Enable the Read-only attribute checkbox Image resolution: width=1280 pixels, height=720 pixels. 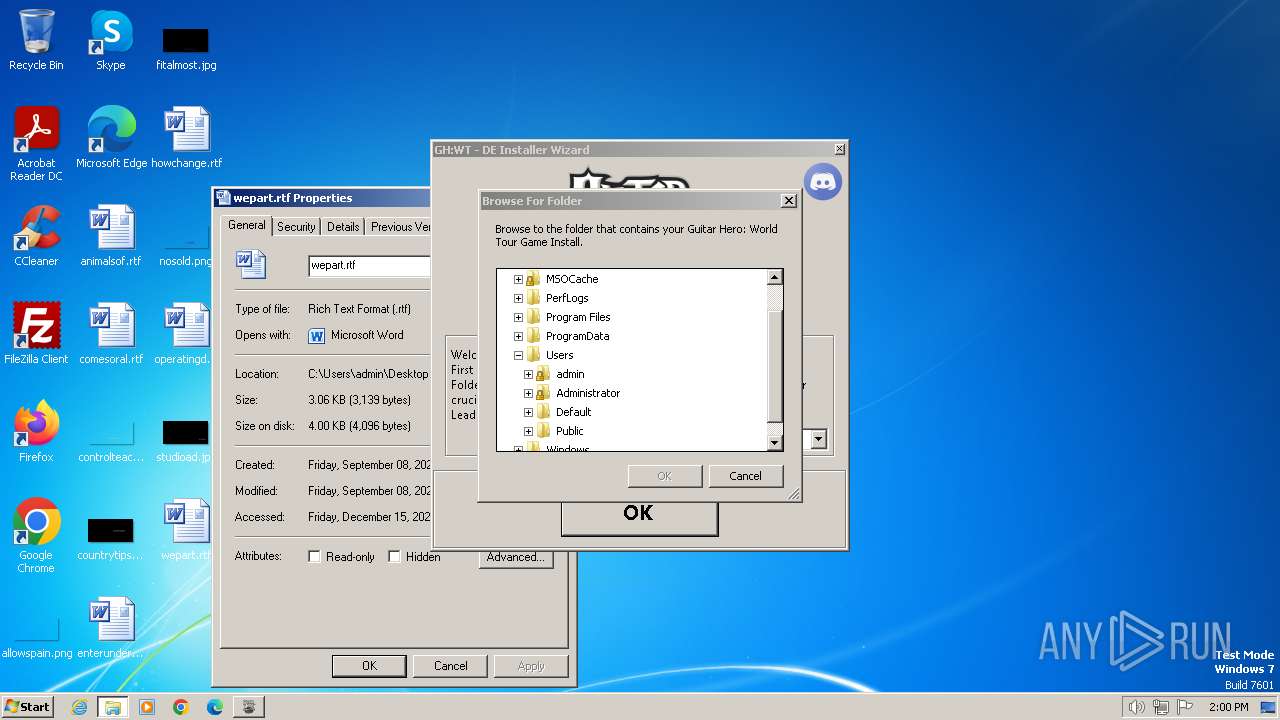[314, 557]
